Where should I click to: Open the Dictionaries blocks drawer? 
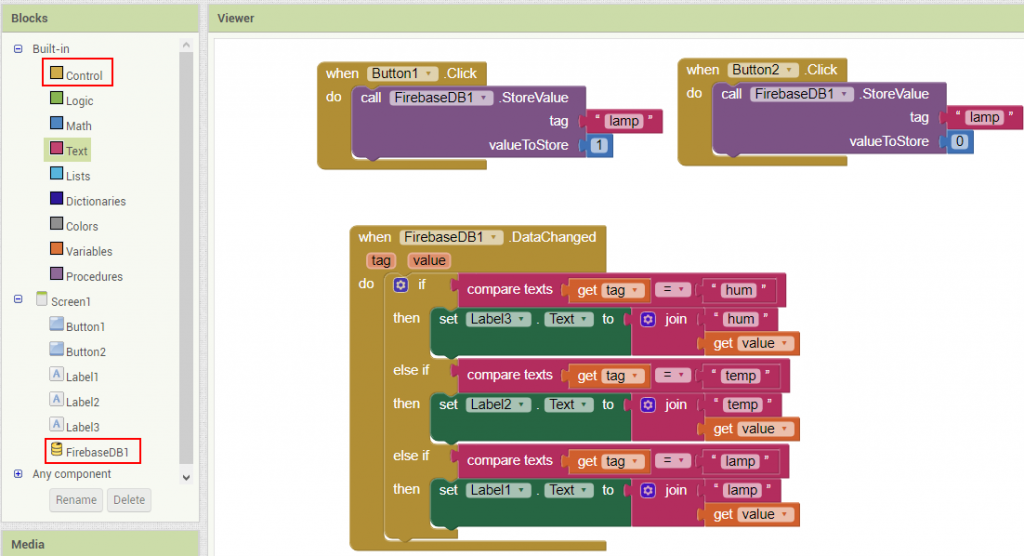point(88,200)
